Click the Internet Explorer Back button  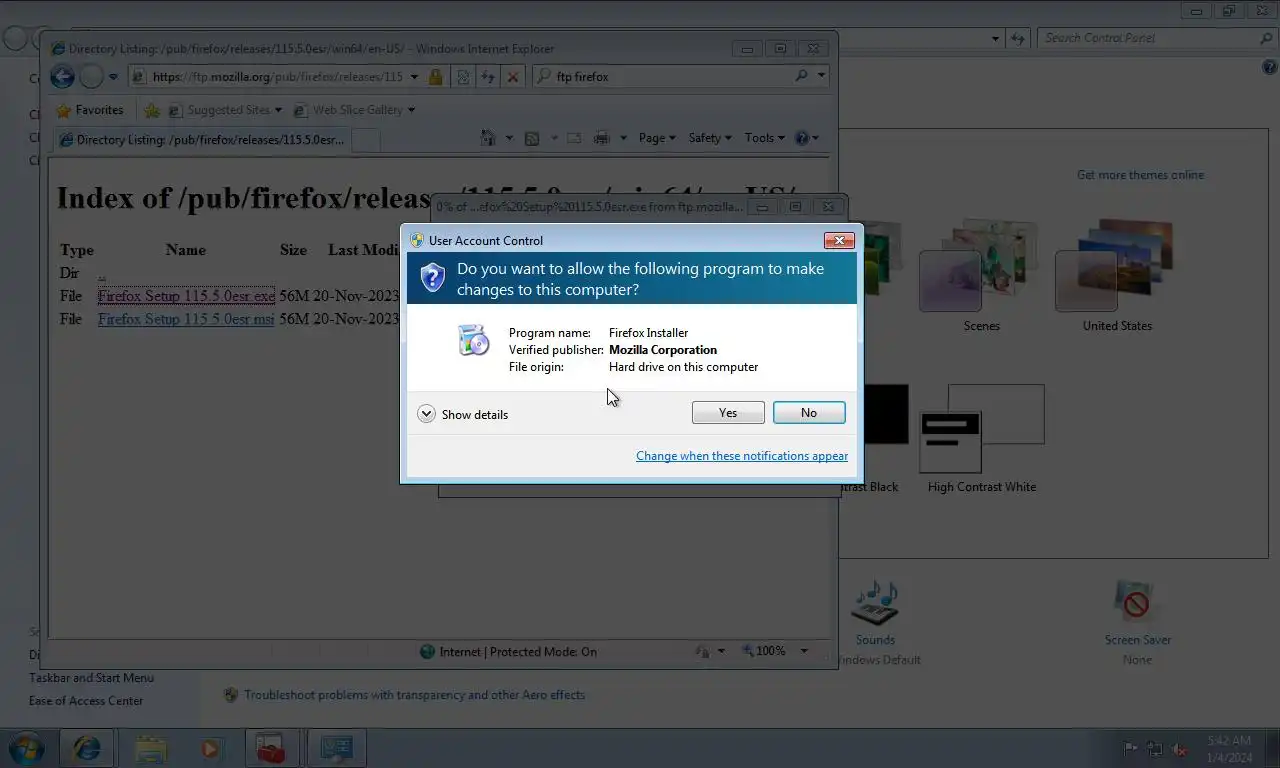point(62,76)
